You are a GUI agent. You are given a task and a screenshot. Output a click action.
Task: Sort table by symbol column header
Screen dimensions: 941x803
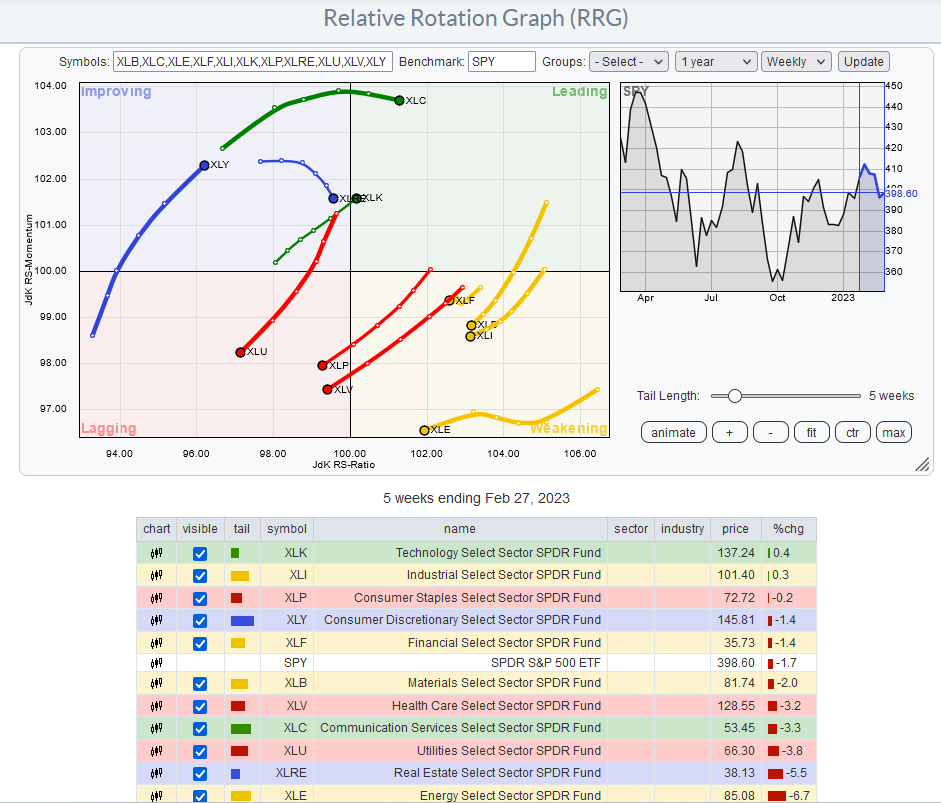(287, 529)
